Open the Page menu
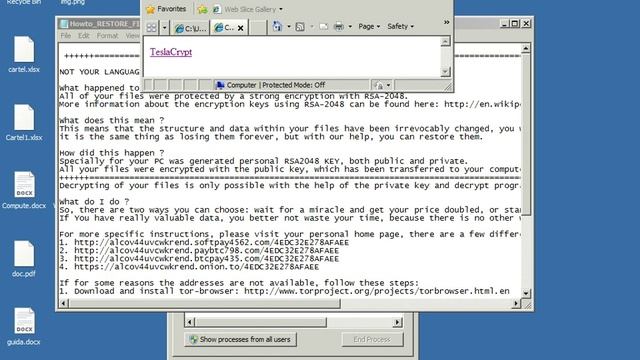 (x=369, y=26)
